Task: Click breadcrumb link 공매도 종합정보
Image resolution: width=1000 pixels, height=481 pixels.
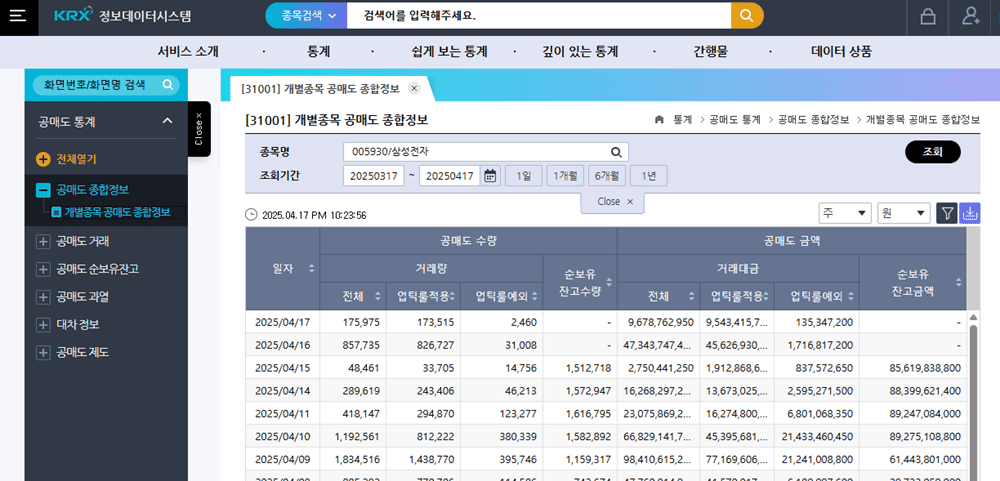Action: coord(813,120)
